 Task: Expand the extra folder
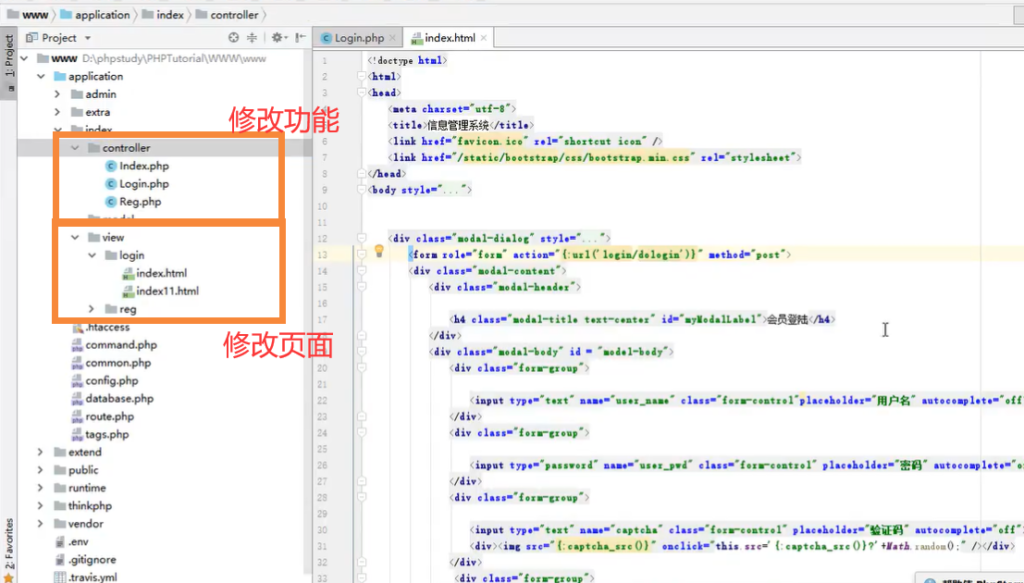click(x=57, y=112)
